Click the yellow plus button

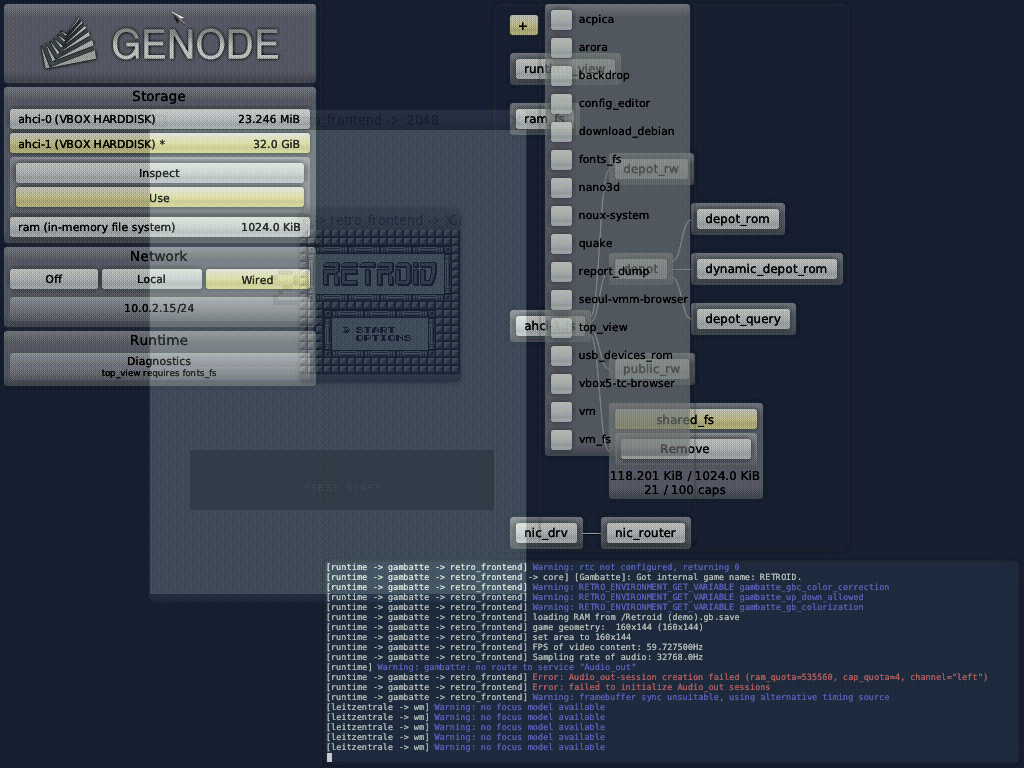(523, 25)
